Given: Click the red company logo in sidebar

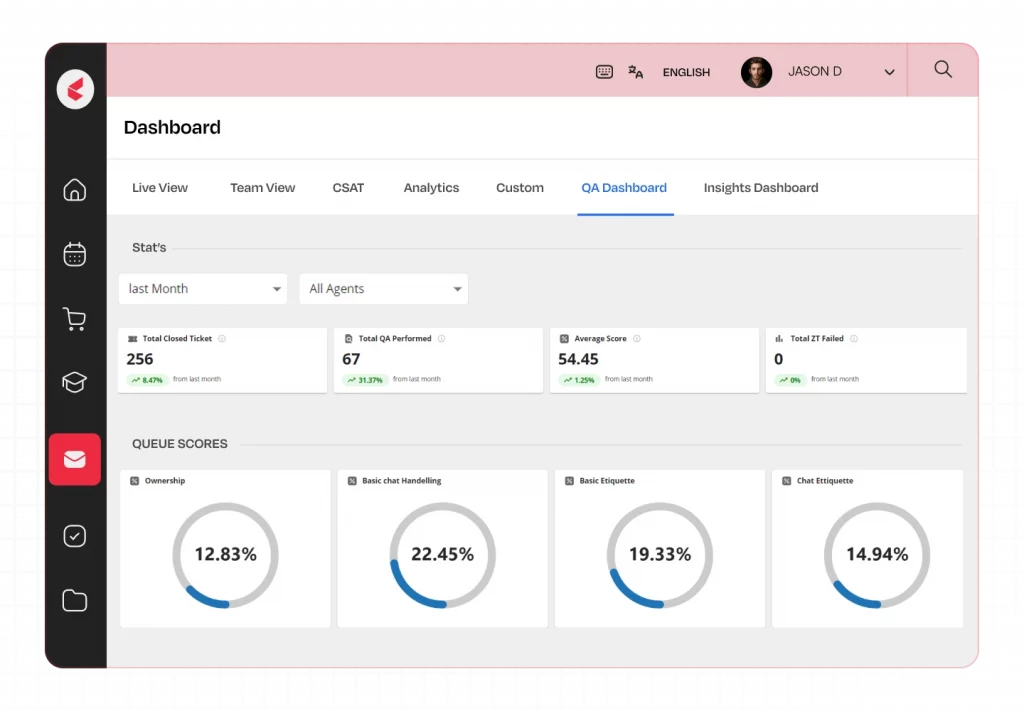Looking at the screenshot, I should pyautogui.click(x=75, y=89).
